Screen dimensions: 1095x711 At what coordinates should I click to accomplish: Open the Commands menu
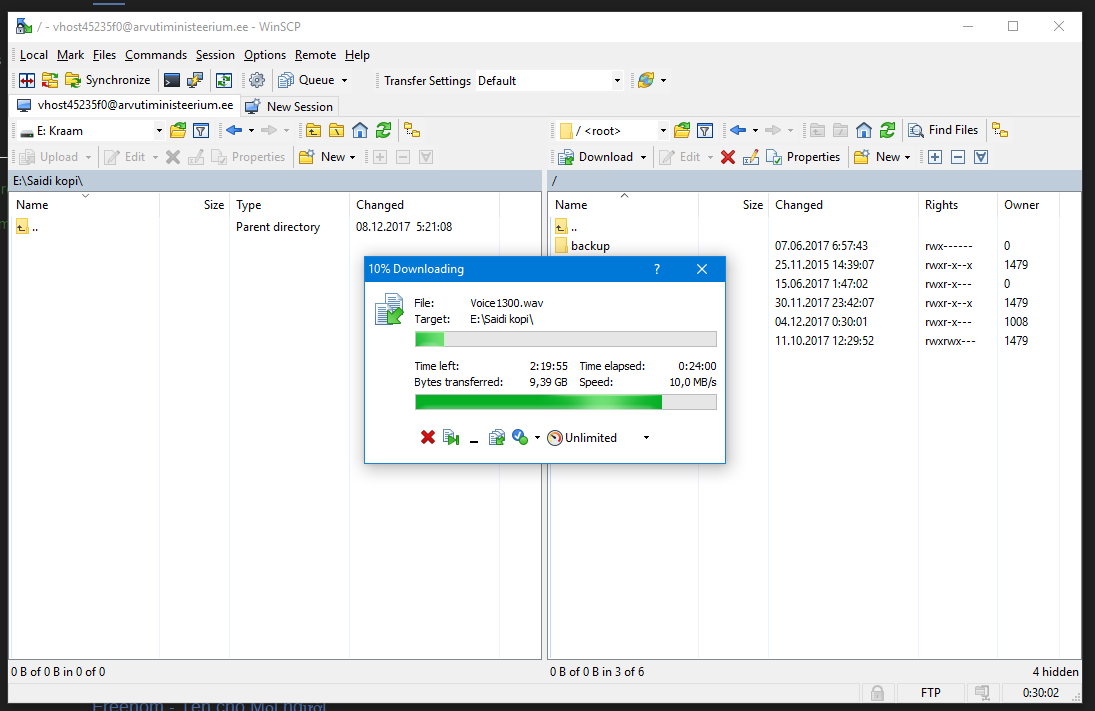156,55
